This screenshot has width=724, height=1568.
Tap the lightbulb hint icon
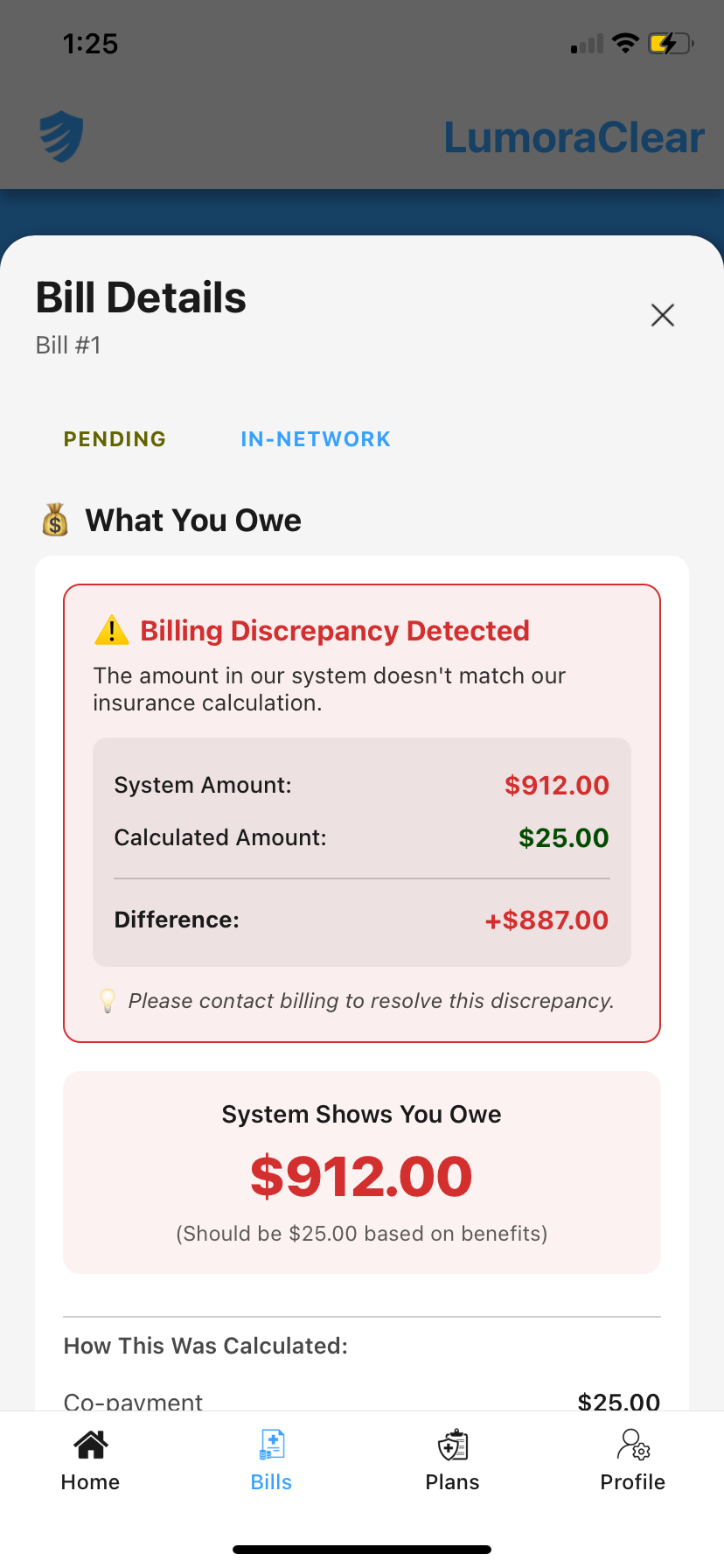108,1000
